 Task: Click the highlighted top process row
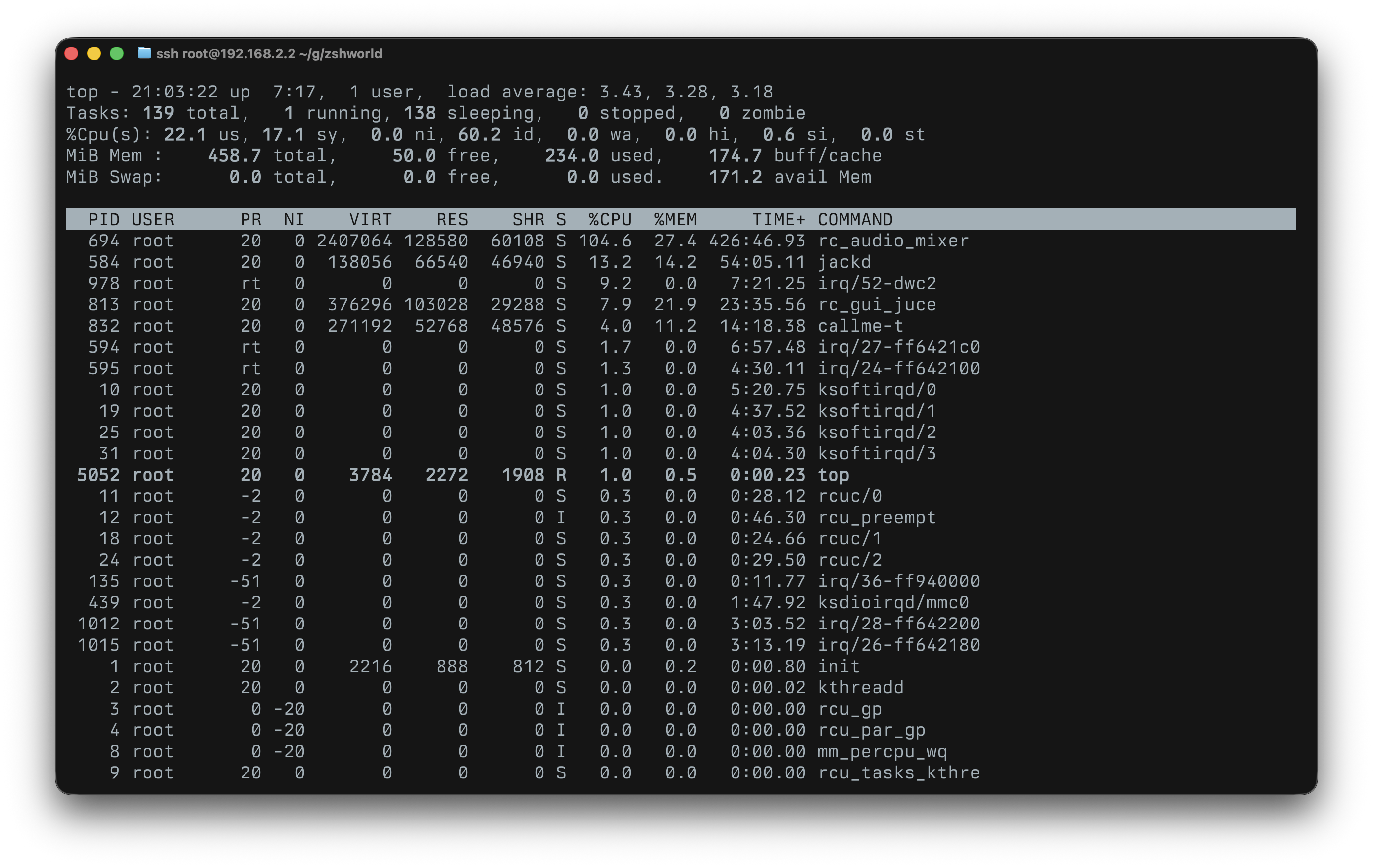pos(833,475)
